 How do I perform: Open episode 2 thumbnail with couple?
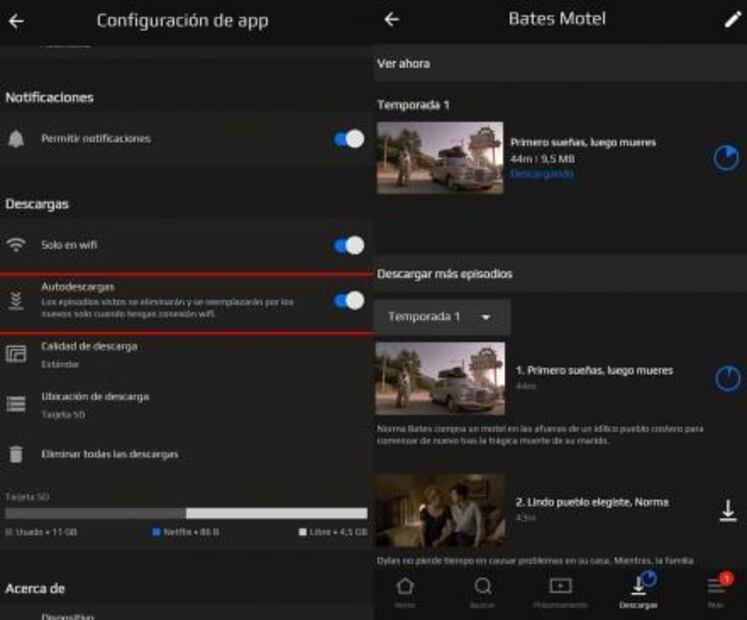[440, 510]
